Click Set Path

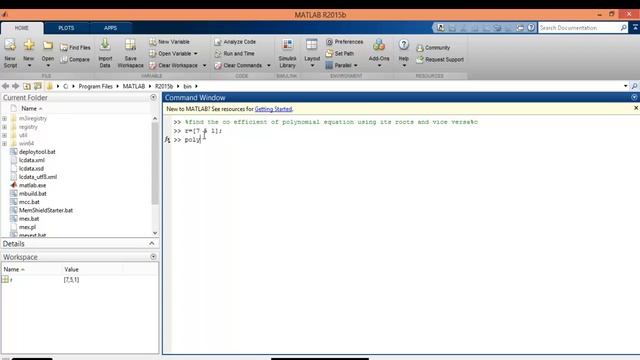[x=340, y=53]
